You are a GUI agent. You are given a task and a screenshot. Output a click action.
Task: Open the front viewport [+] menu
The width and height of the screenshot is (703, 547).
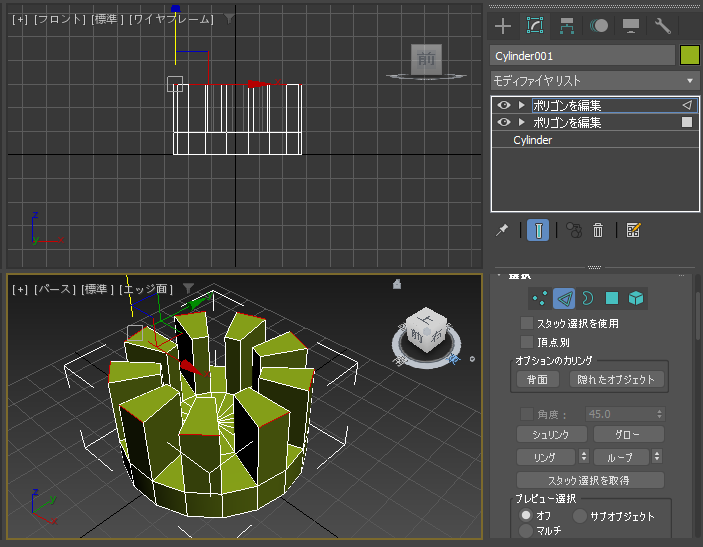[20, 19]
